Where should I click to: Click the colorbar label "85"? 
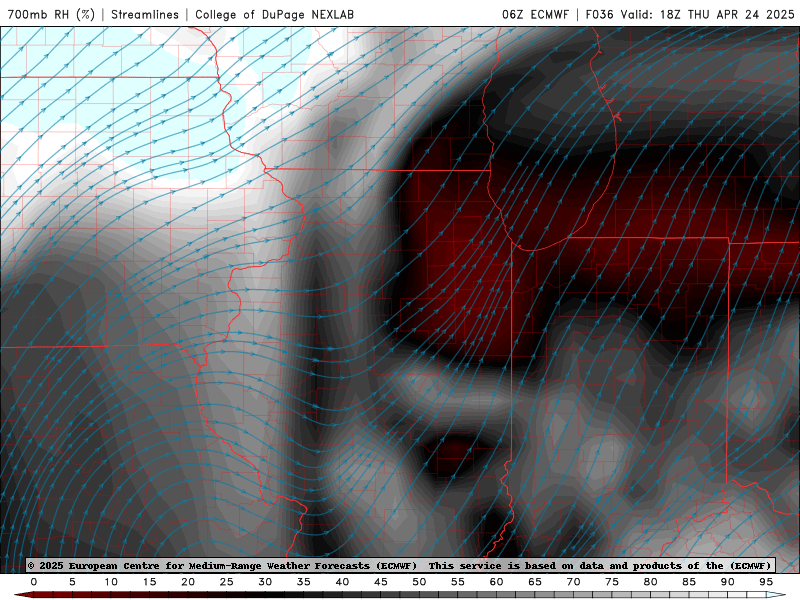point(689,582)
